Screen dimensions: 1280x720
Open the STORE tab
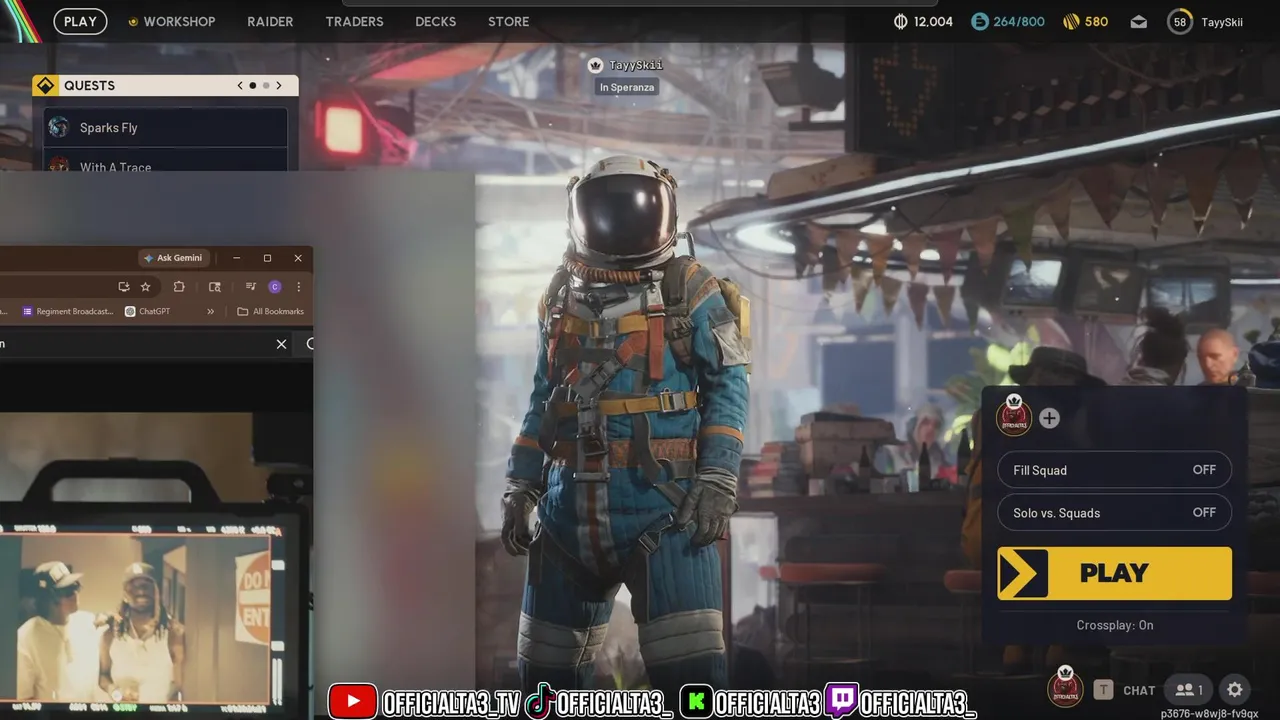pyautogui.click(x=508, y=21)
